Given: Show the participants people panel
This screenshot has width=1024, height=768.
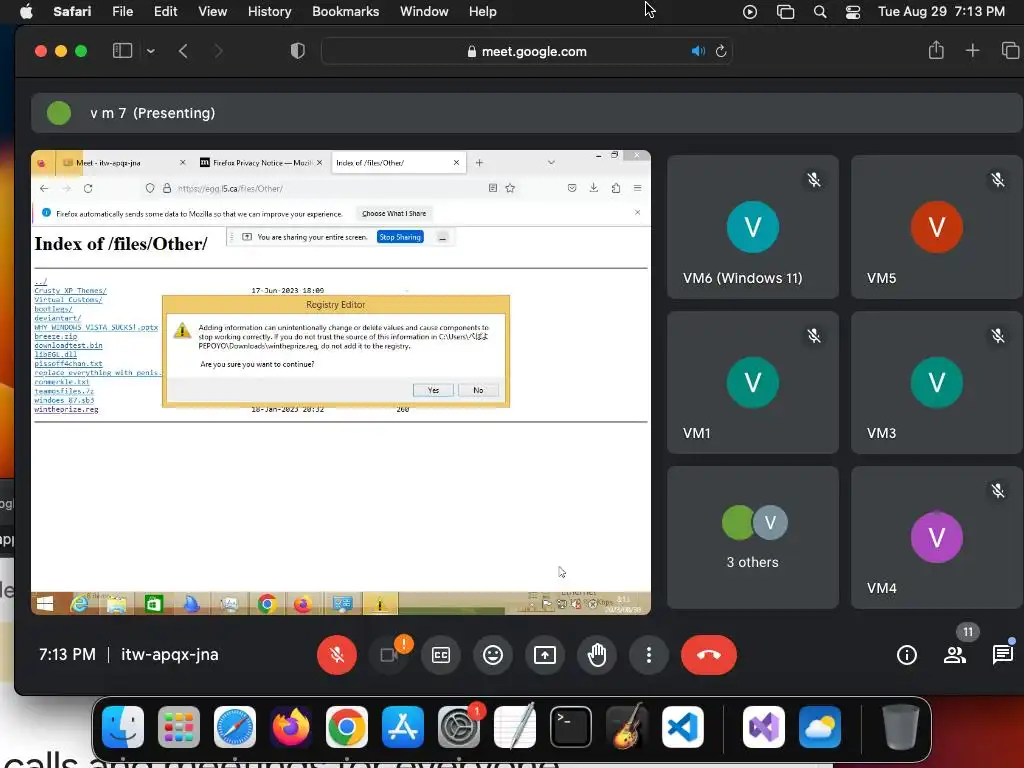Looking at the screenshot, I should pos(955,654).
